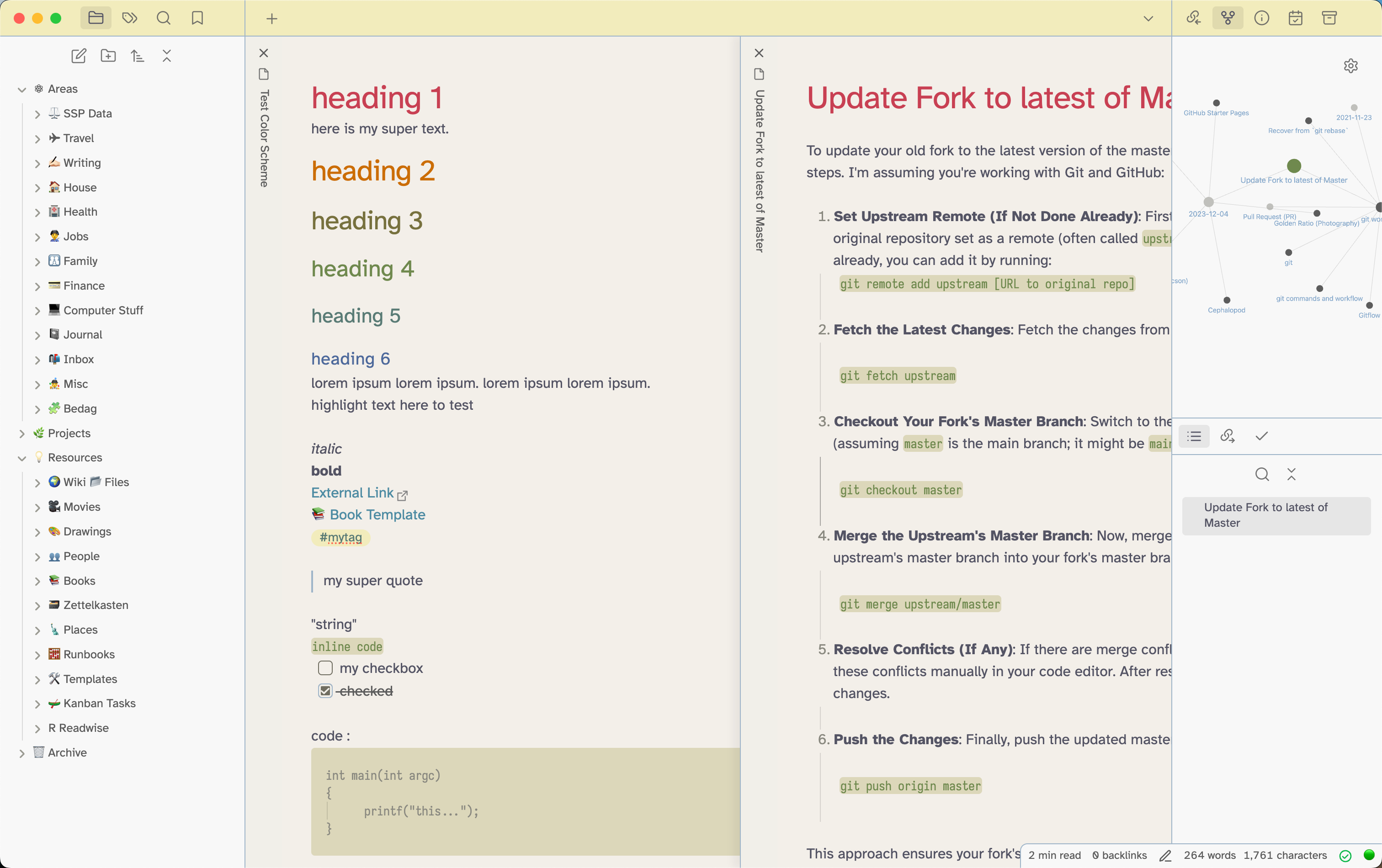The height and width of the screenshot is (868, 1382).
Task: Click the green Update Fork graph node
Action: 1294,166
